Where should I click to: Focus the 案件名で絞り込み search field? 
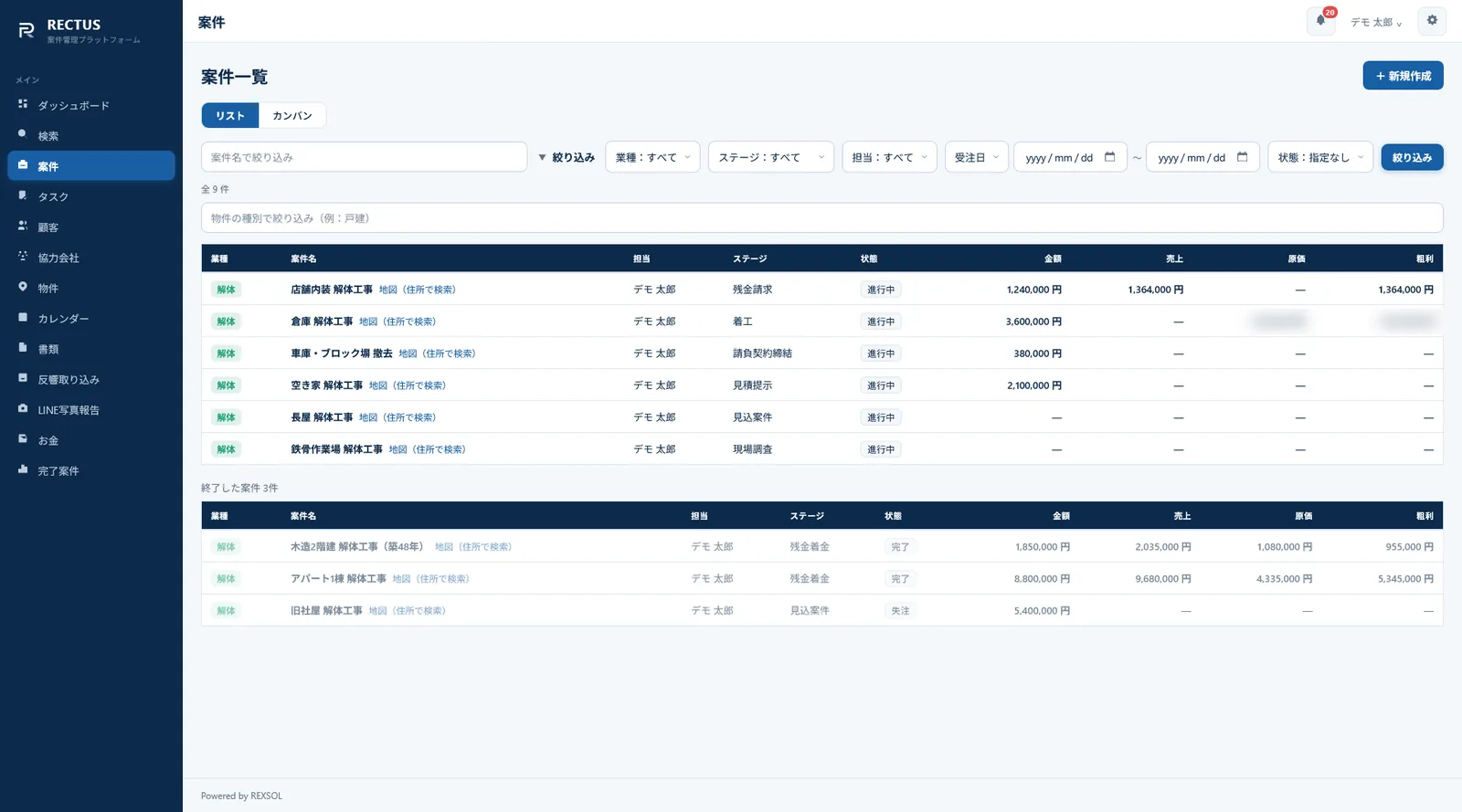pyautogui.click(x=364, y=157)
